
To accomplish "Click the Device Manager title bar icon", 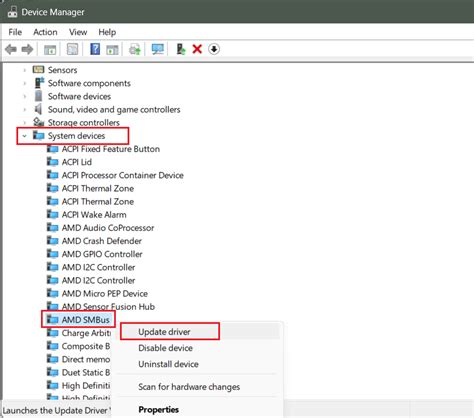I will (13, 12).
